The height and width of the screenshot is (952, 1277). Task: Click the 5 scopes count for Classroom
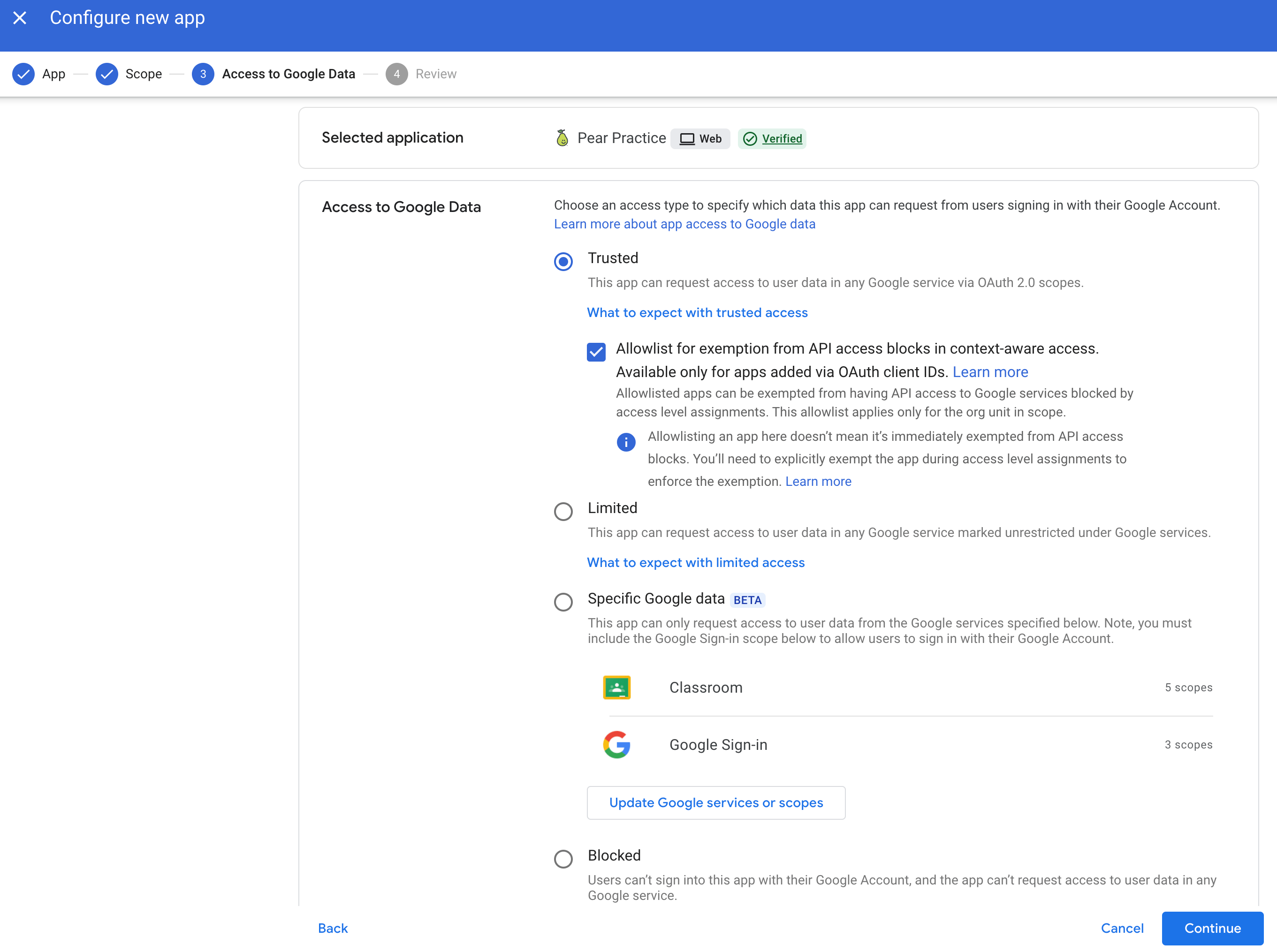(1188, 688)
